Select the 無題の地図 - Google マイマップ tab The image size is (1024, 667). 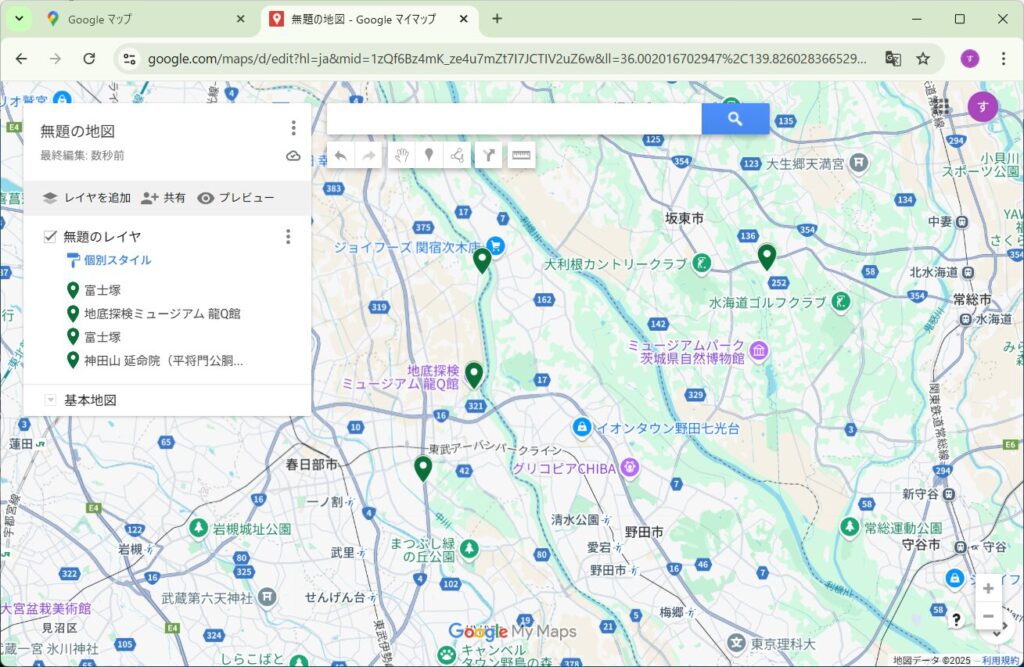(x=370, y=20)
